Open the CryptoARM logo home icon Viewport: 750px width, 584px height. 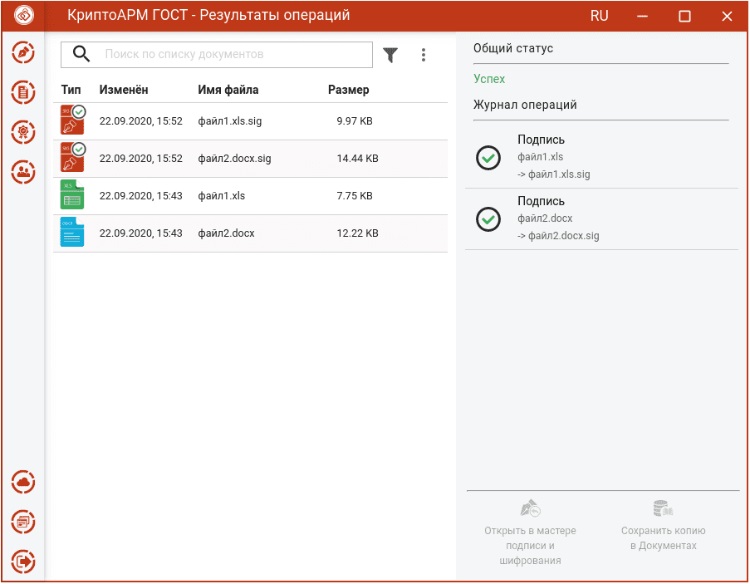tap(23, 15)
